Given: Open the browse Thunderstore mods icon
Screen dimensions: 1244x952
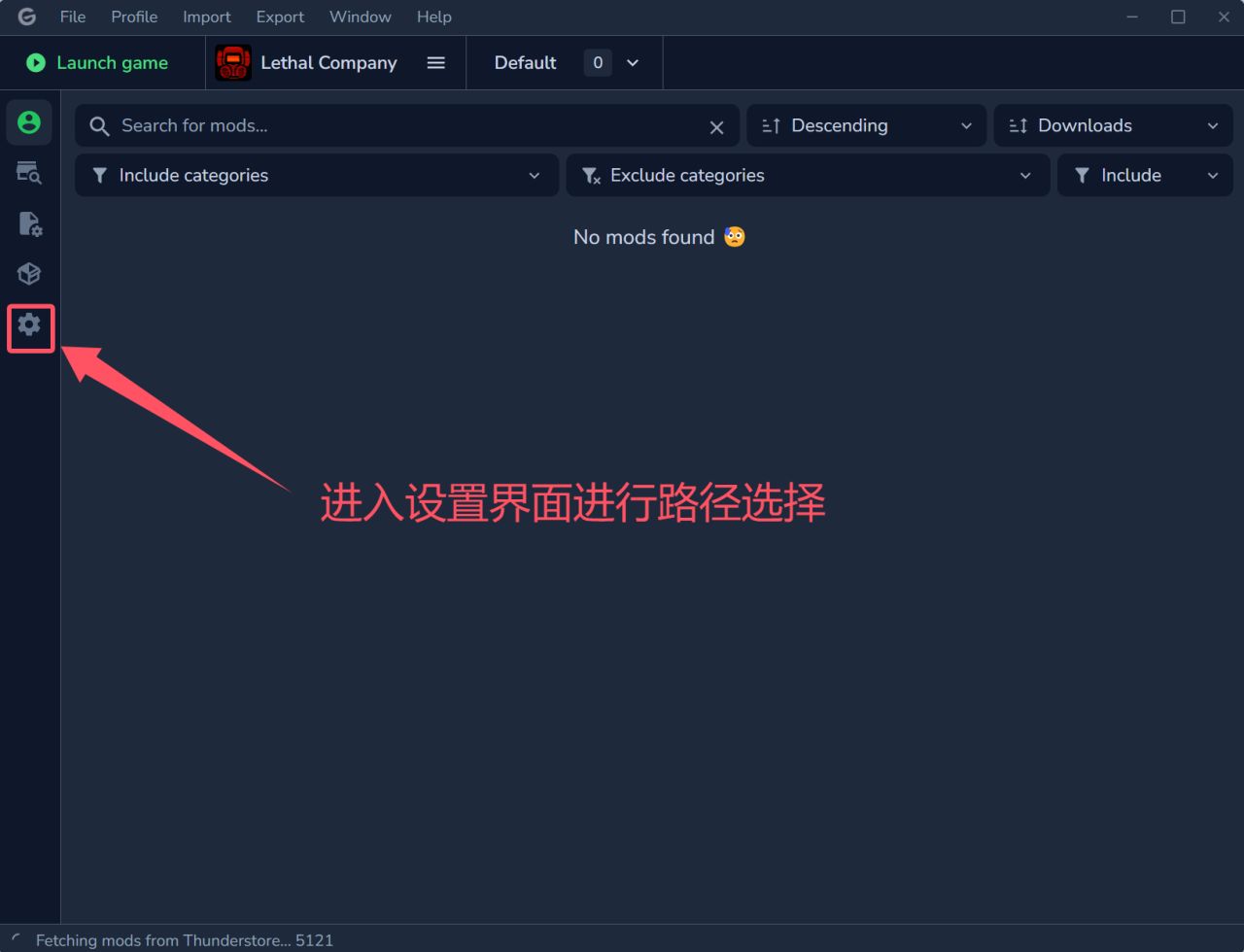Looking at the screenshot, I should pyautogui.click(x=29, y=173).
